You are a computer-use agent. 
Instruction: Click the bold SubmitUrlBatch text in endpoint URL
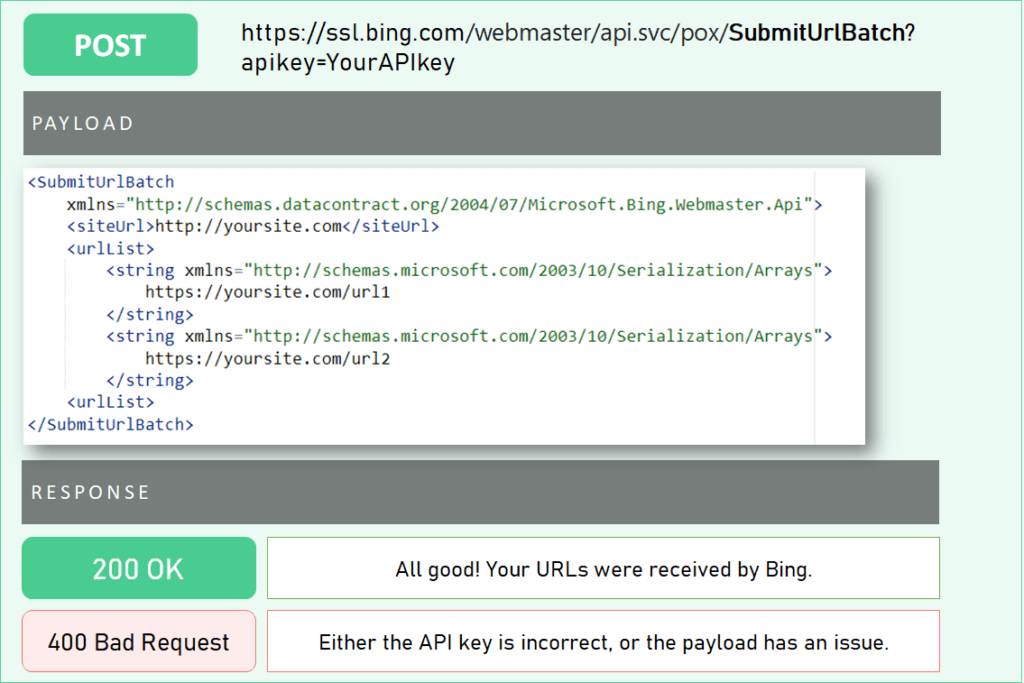[816, 33]
